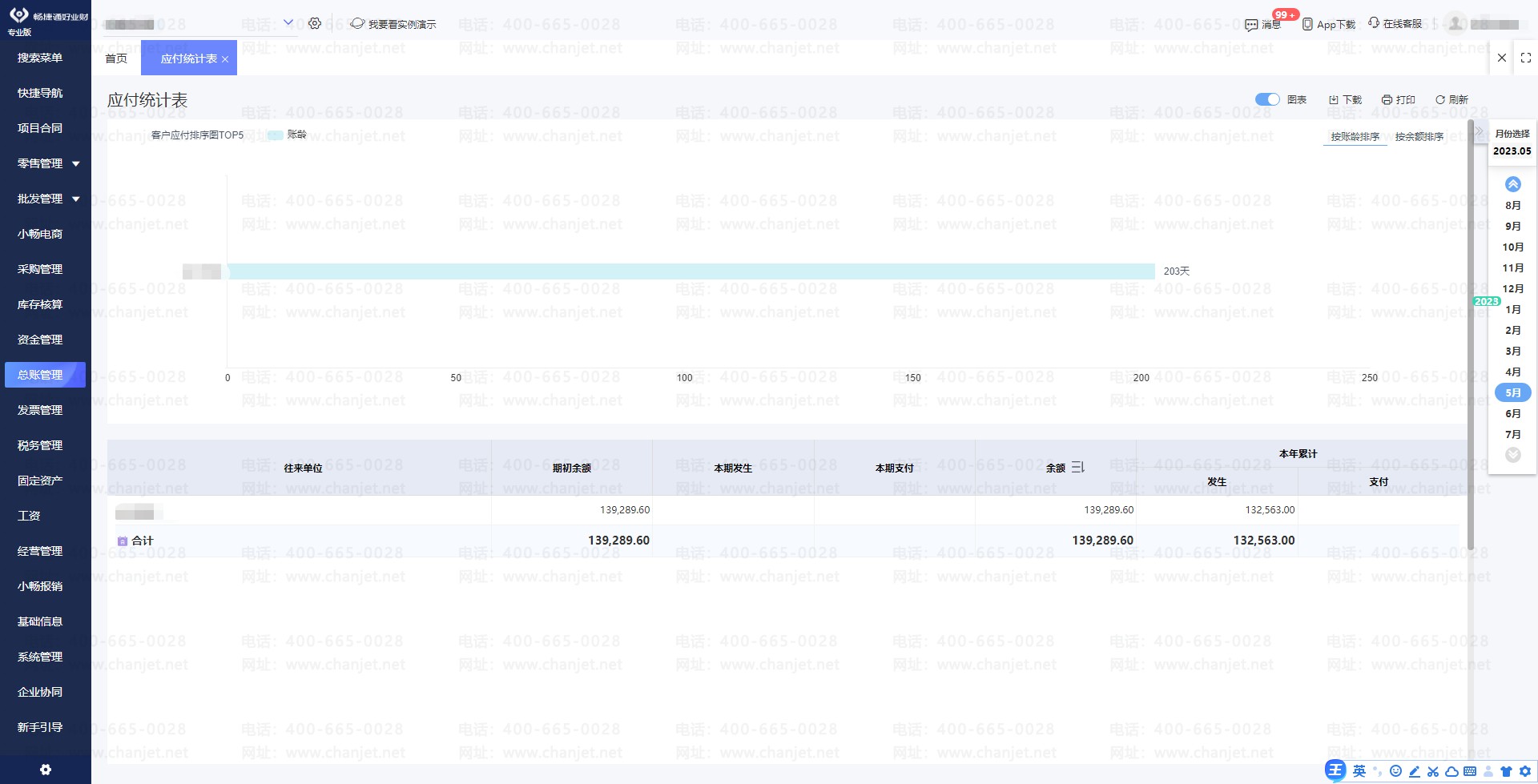Click the App下载 phone icon
This screenshot has height=784, width=1538.
click(1307, 24)
